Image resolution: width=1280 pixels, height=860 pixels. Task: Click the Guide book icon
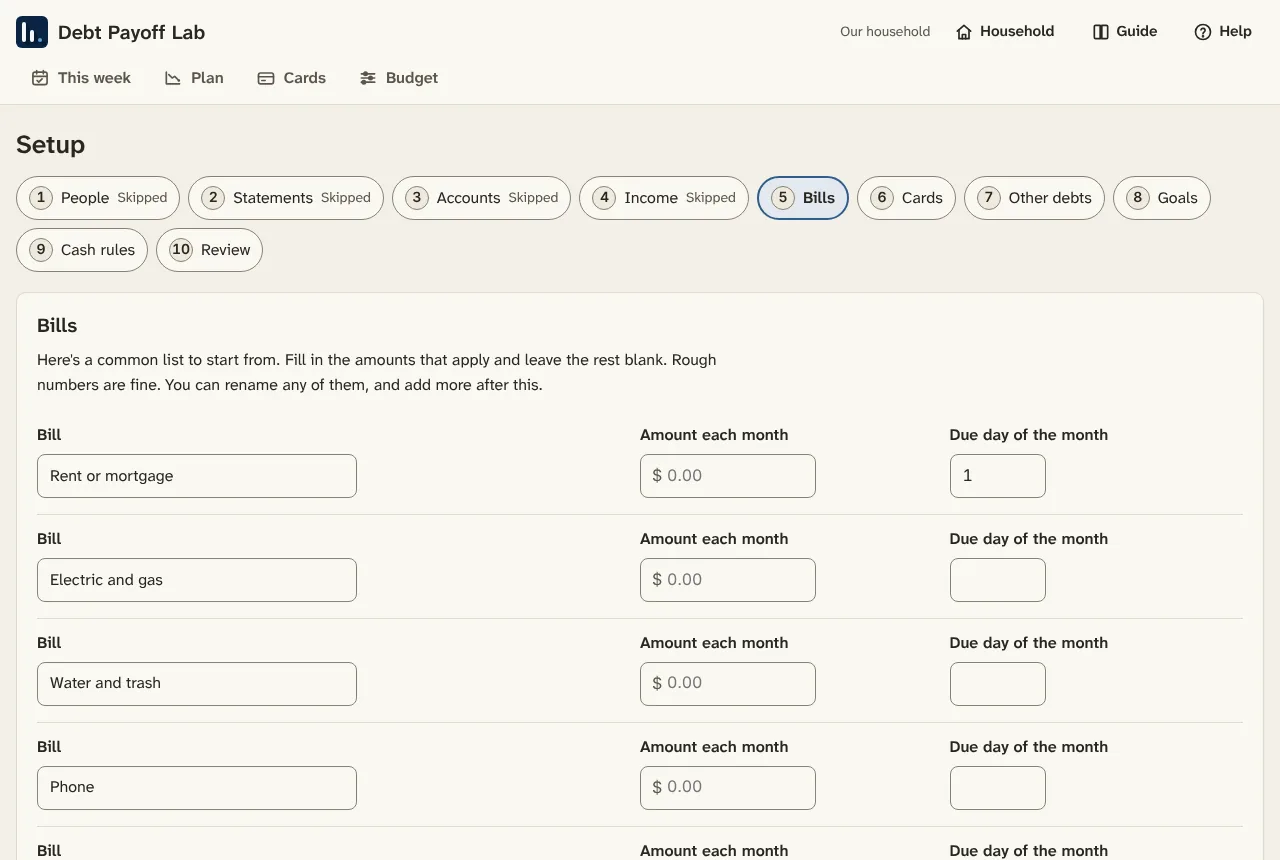pos(1101,32)
